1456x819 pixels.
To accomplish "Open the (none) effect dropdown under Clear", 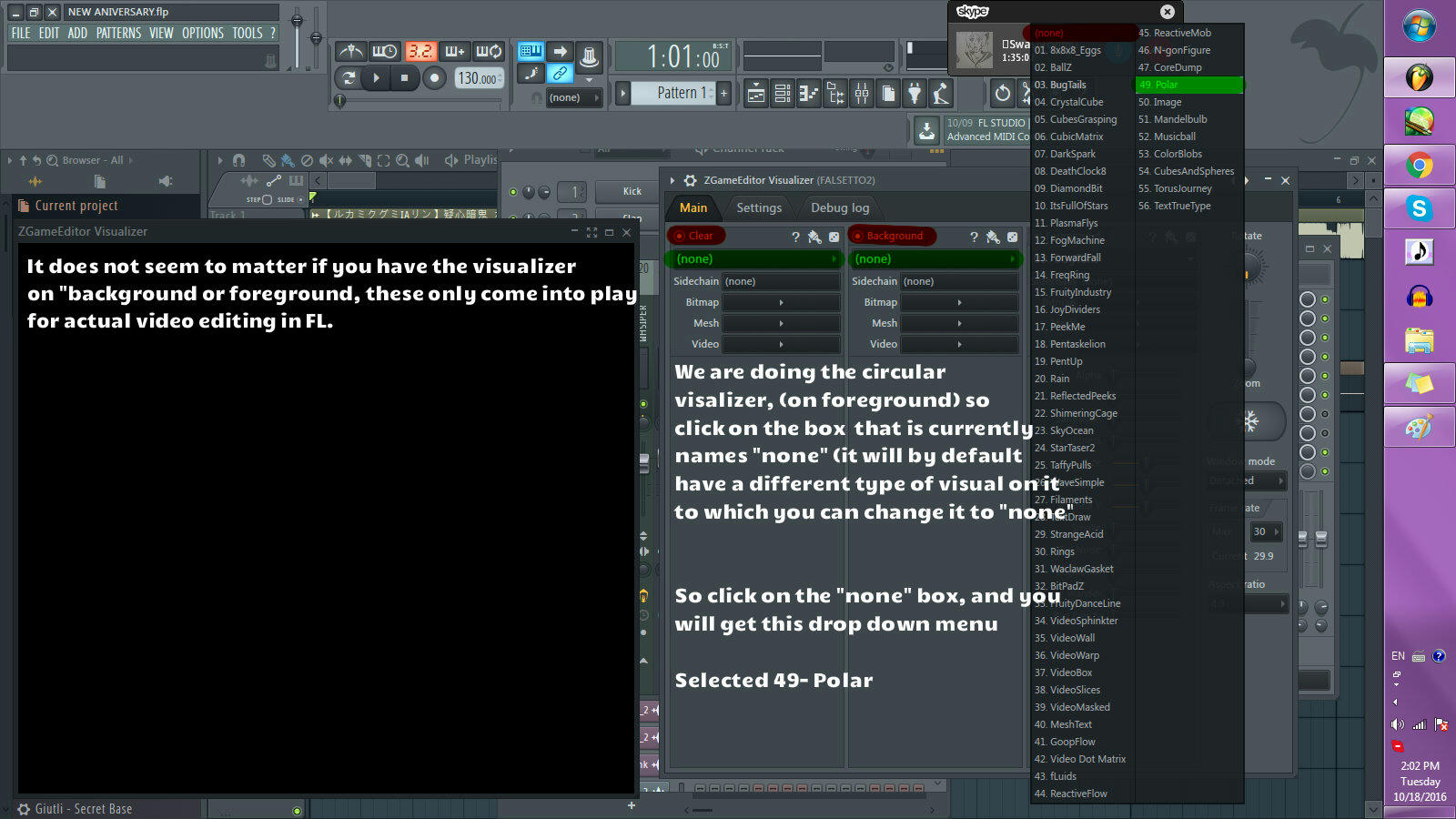I will tap(755, 258).
